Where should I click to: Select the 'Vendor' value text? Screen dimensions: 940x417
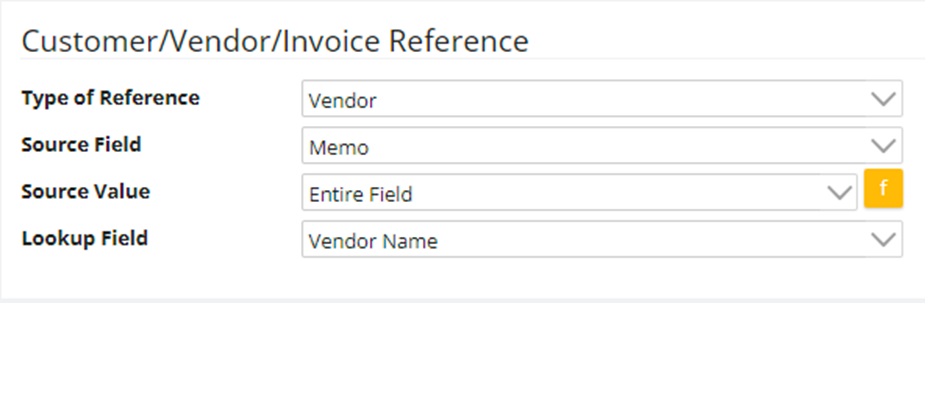(x=343, y=100)
